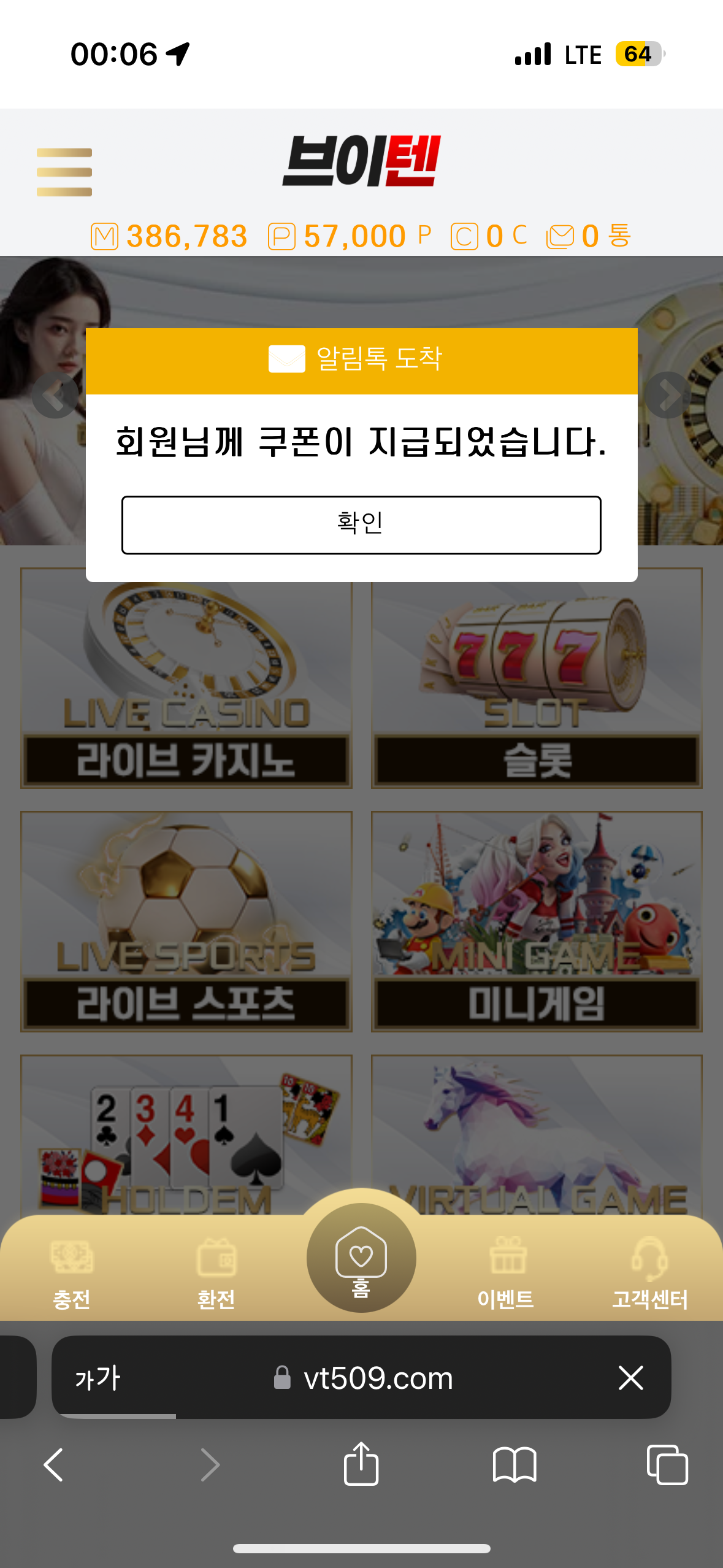
Task: Show open tabs in Safari
Action: point(667,1465)
